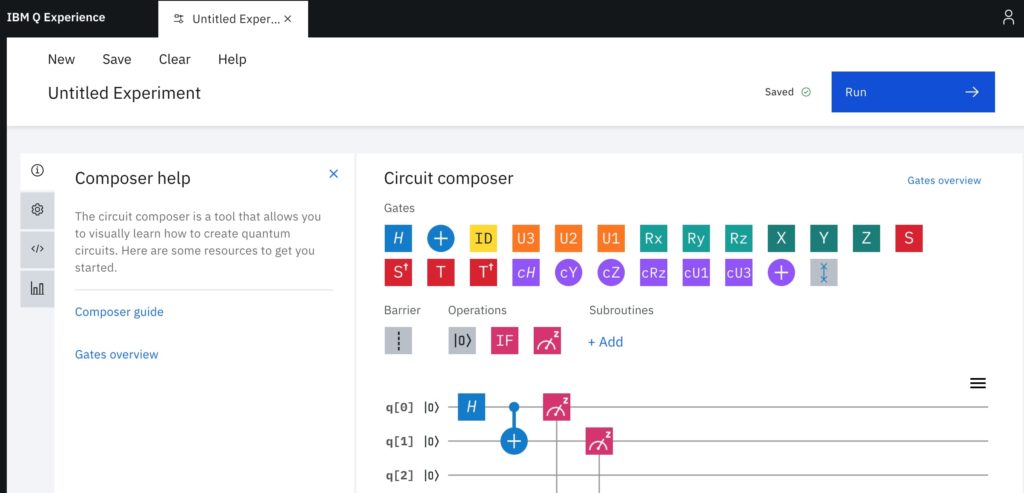Click the Clear menu item
The height and width of the screenshot is (493, 1024).
(x=174, y=59)
